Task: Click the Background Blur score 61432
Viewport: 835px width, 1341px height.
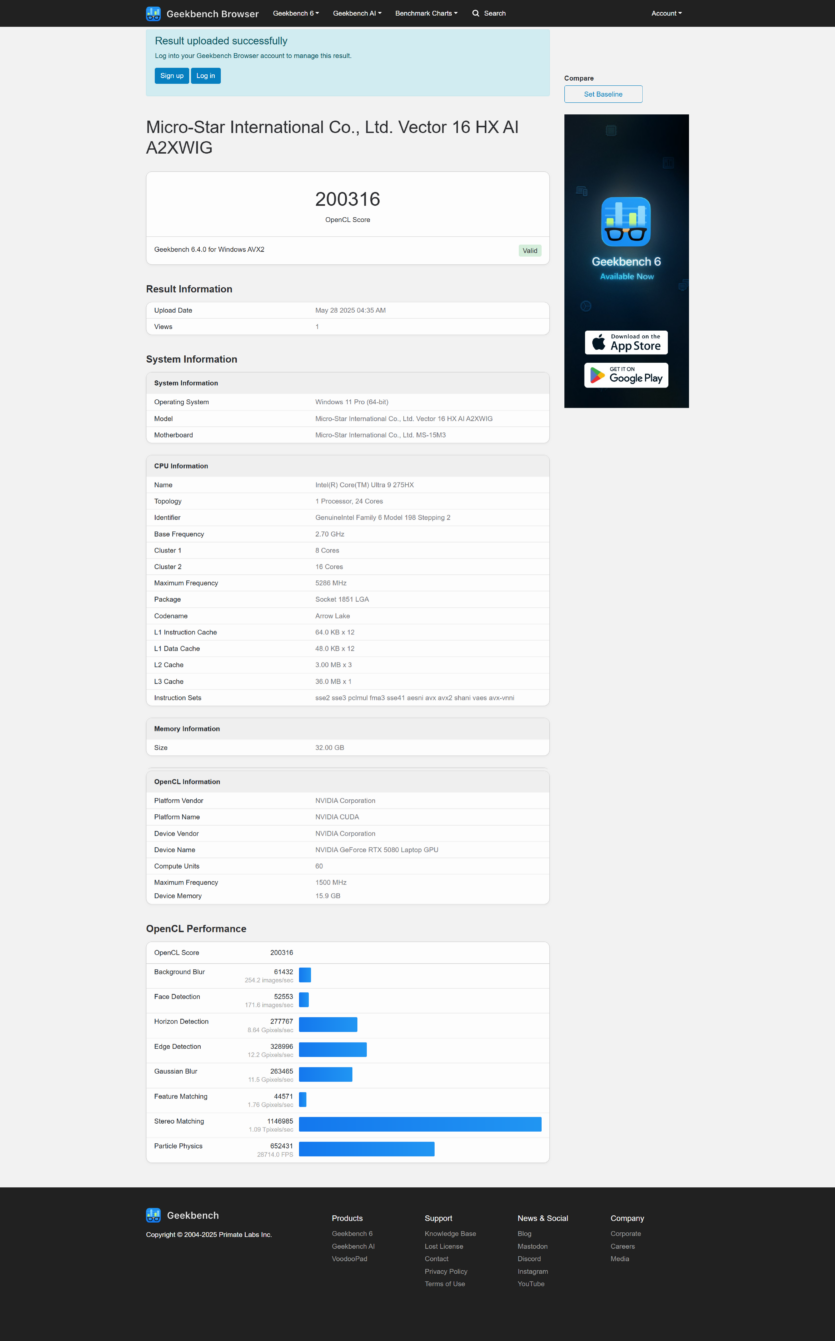Action: [x=283, y=971]
